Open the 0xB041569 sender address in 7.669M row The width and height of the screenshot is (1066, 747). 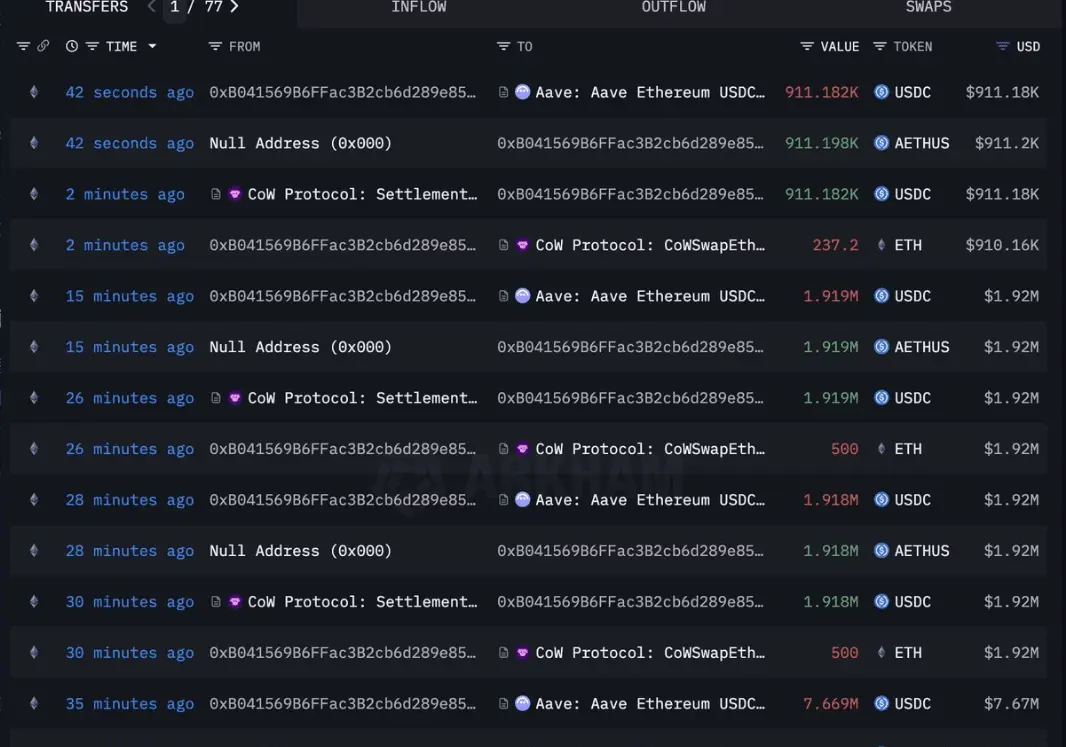coord(343,704)
